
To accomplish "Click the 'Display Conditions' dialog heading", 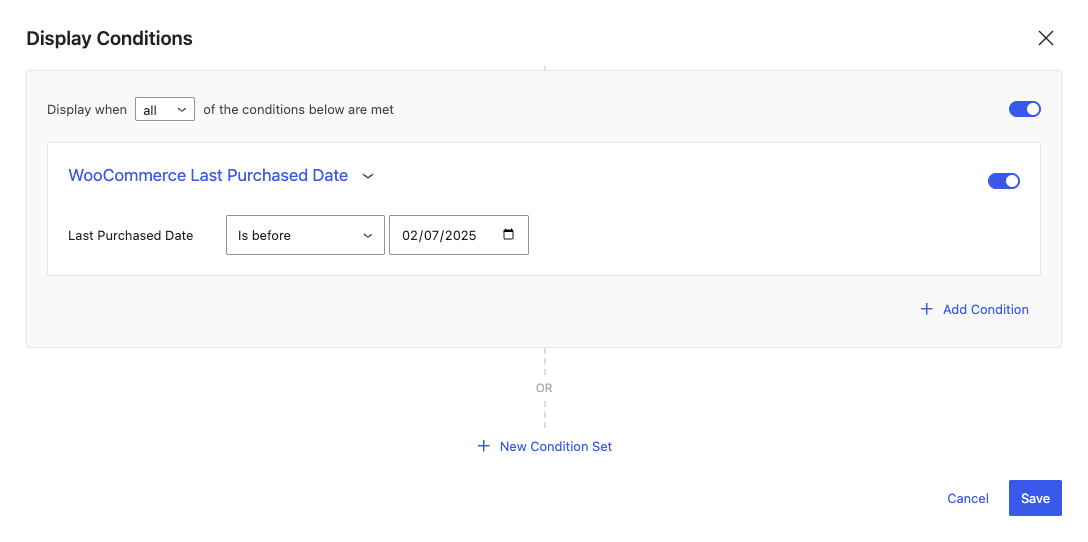I will click(x=110, y=38).
